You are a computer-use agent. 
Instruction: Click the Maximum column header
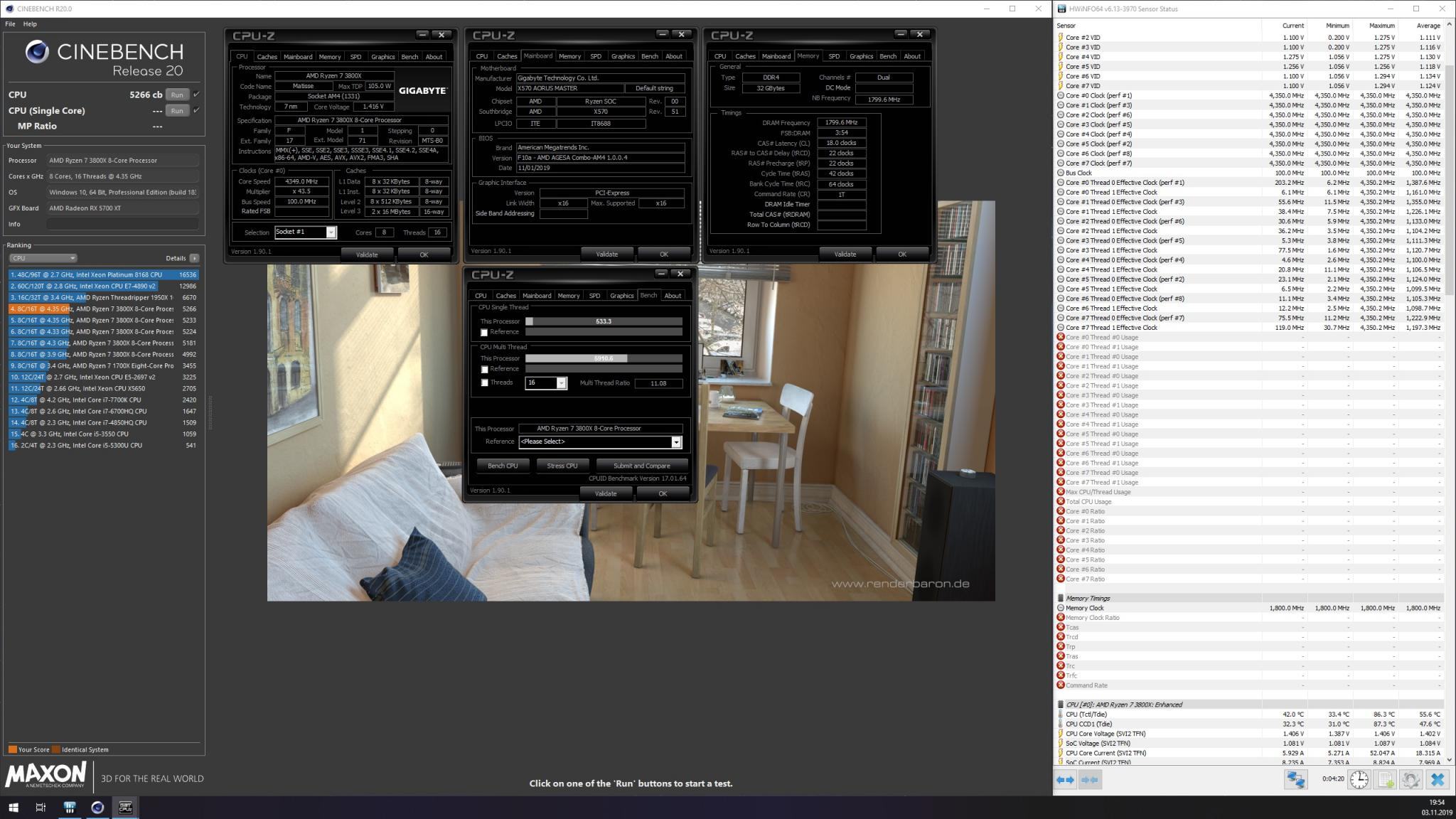[x=1382, y=26]
